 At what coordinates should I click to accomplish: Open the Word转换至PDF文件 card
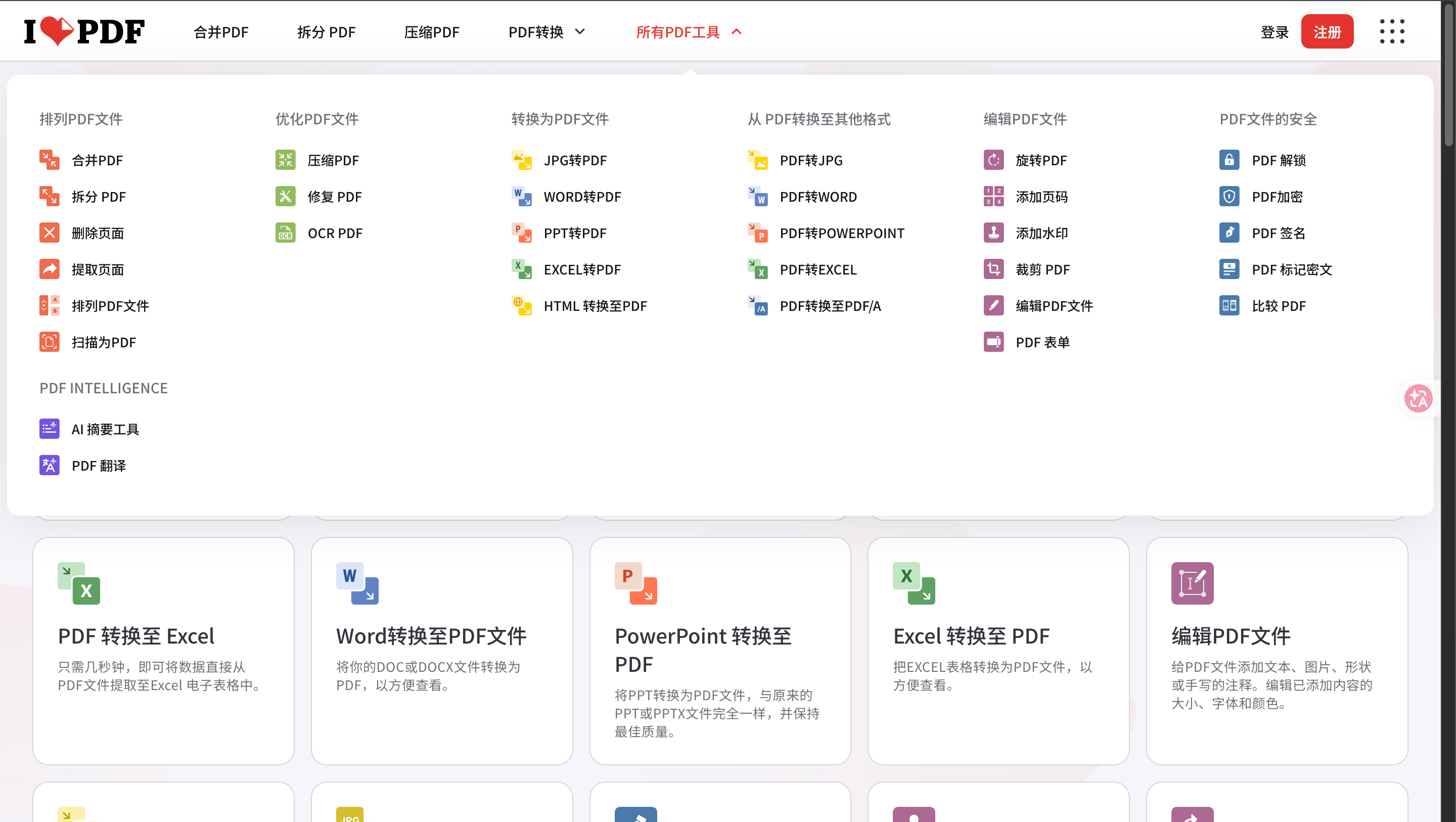pyautogui.click(x=442, y=651)
